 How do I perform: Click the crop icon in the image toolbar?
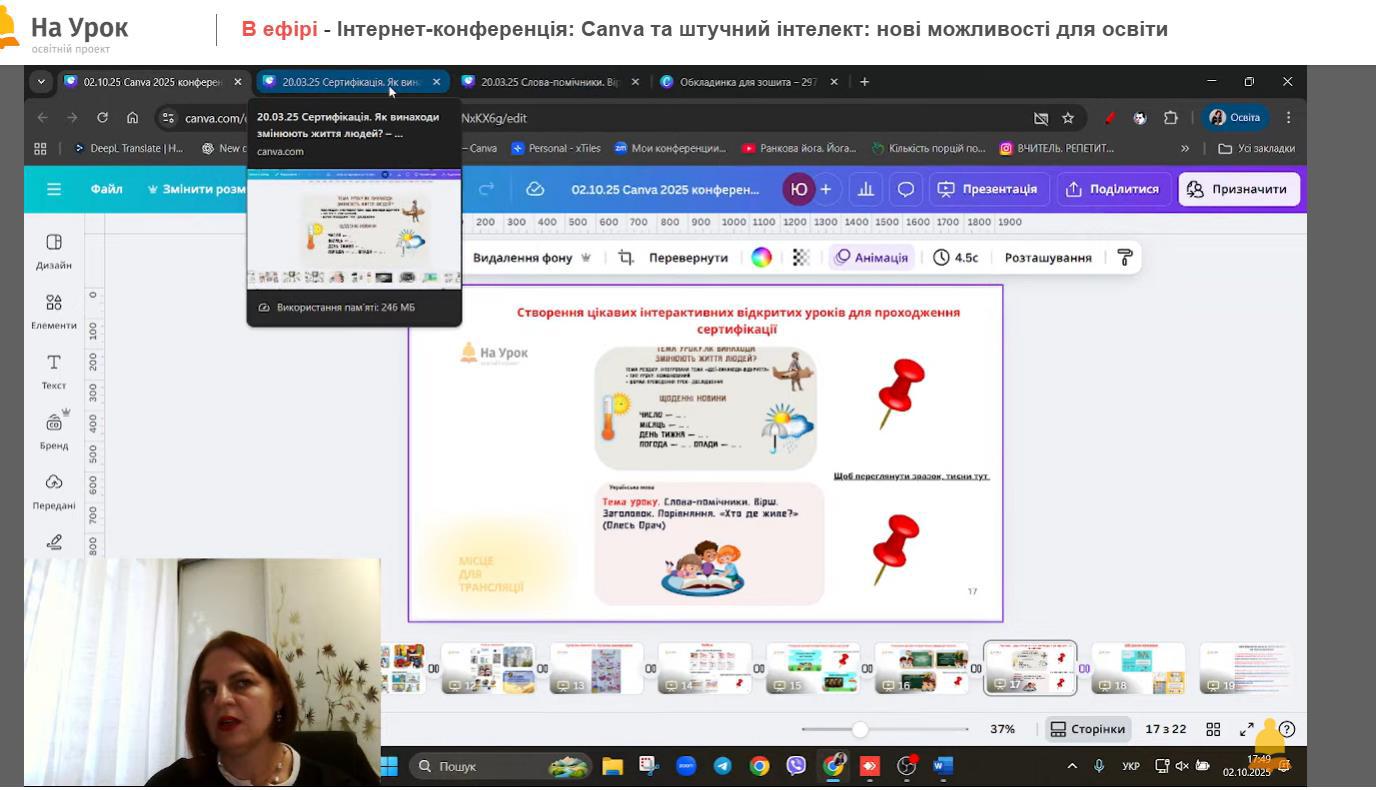pos(626,258)
